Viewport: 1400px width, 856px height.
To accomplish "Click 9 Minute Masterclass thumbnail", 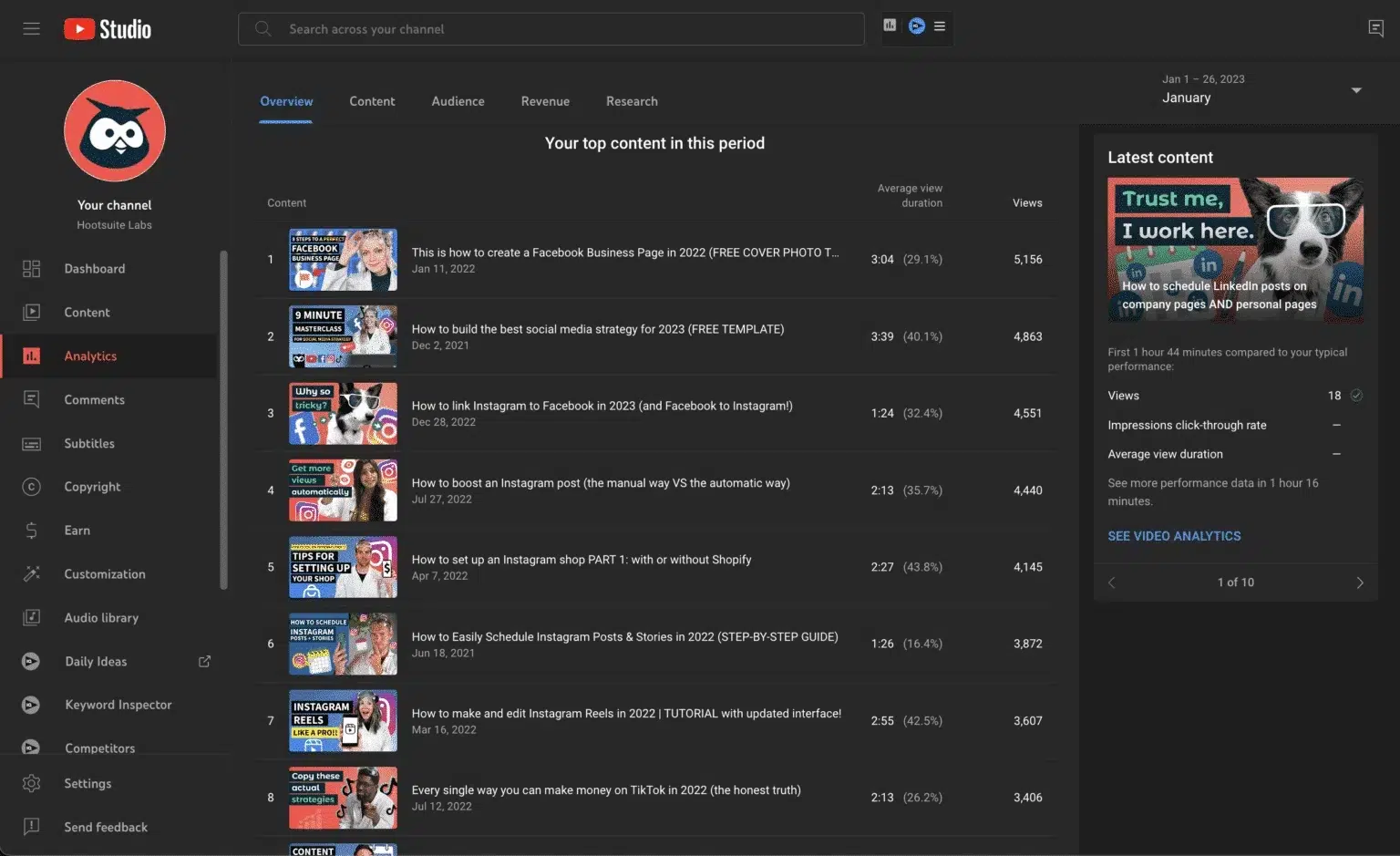I will coord(343,336).
